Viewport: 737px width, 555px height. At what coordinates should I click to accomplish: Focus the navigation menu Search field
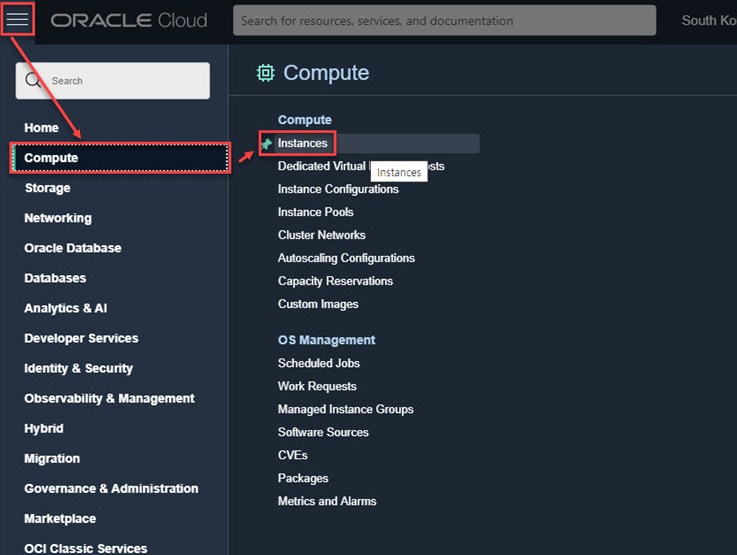coord(113,81)
